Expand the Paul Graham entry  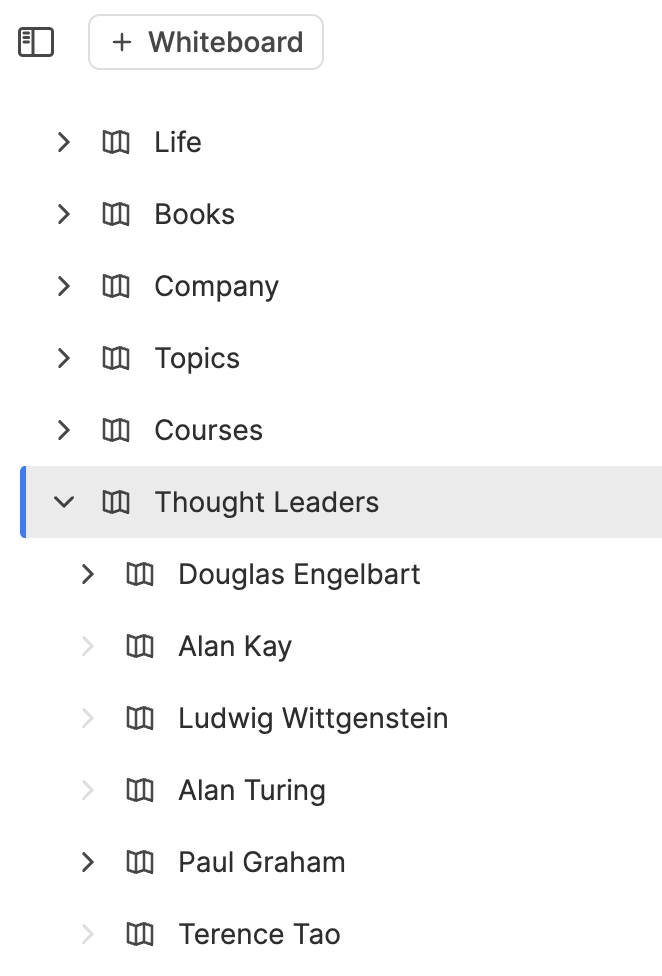tap(88, 862)
